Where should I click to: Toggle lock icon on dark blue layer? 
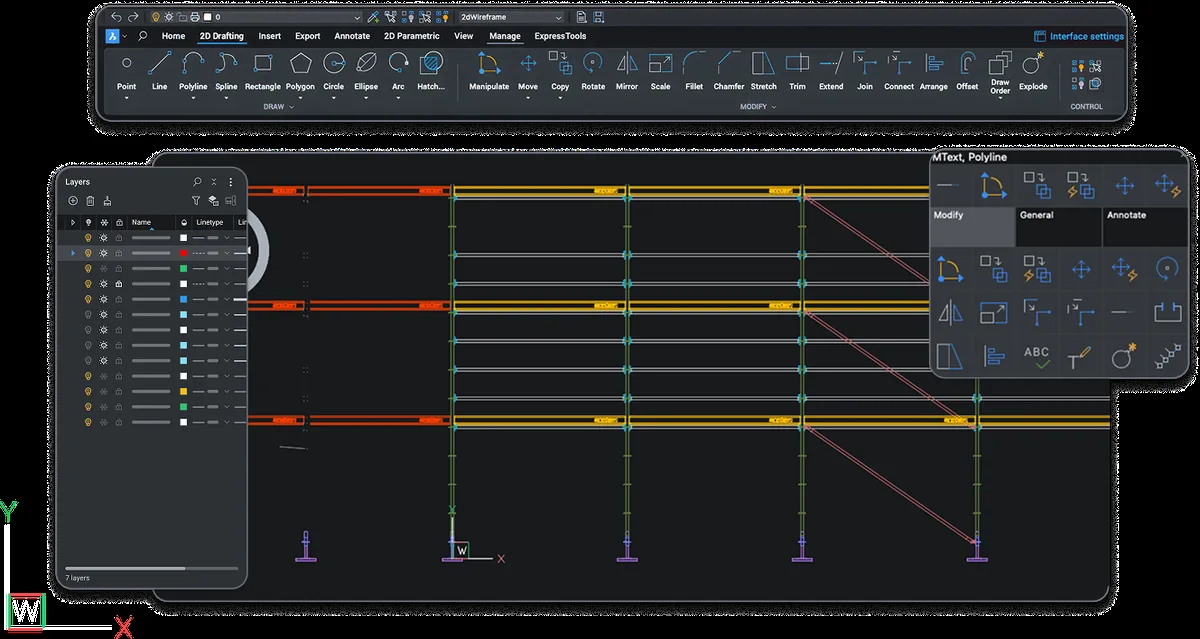[x=119, y=299]
